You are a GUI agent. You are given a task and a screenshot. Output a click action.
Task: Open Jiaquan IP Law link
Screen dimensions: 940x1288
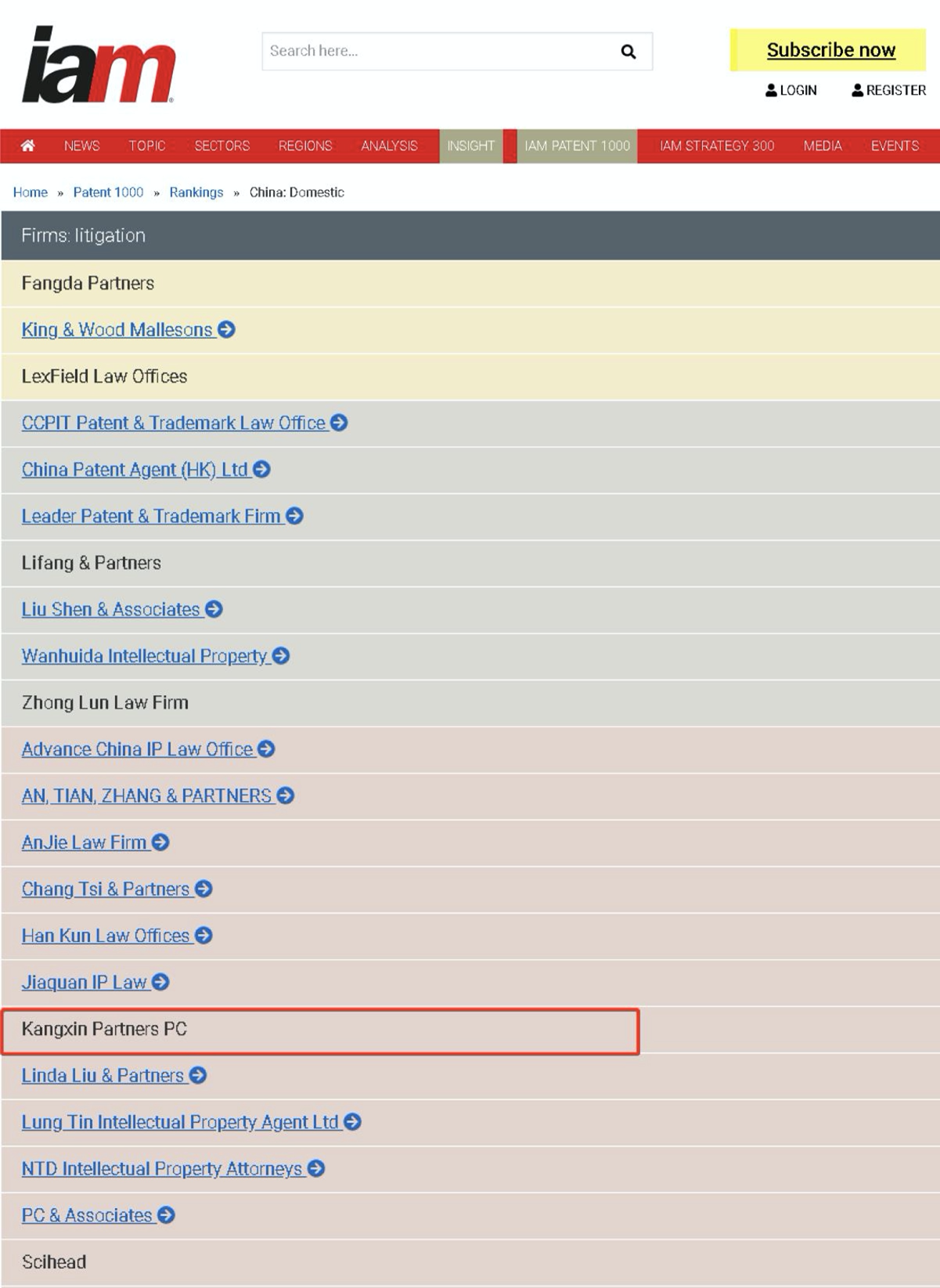(x=85, y=982)
